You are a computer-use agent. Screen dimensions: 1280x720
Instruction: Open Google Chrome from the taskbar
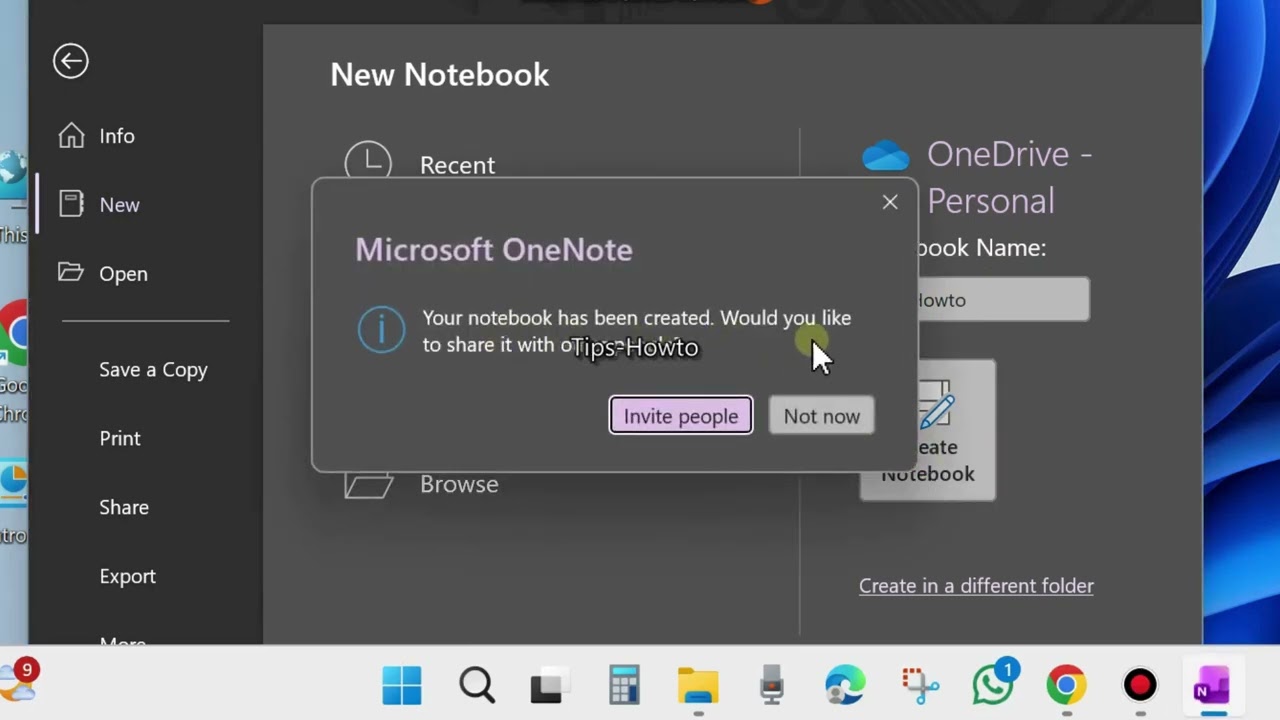click(1067, 686)
